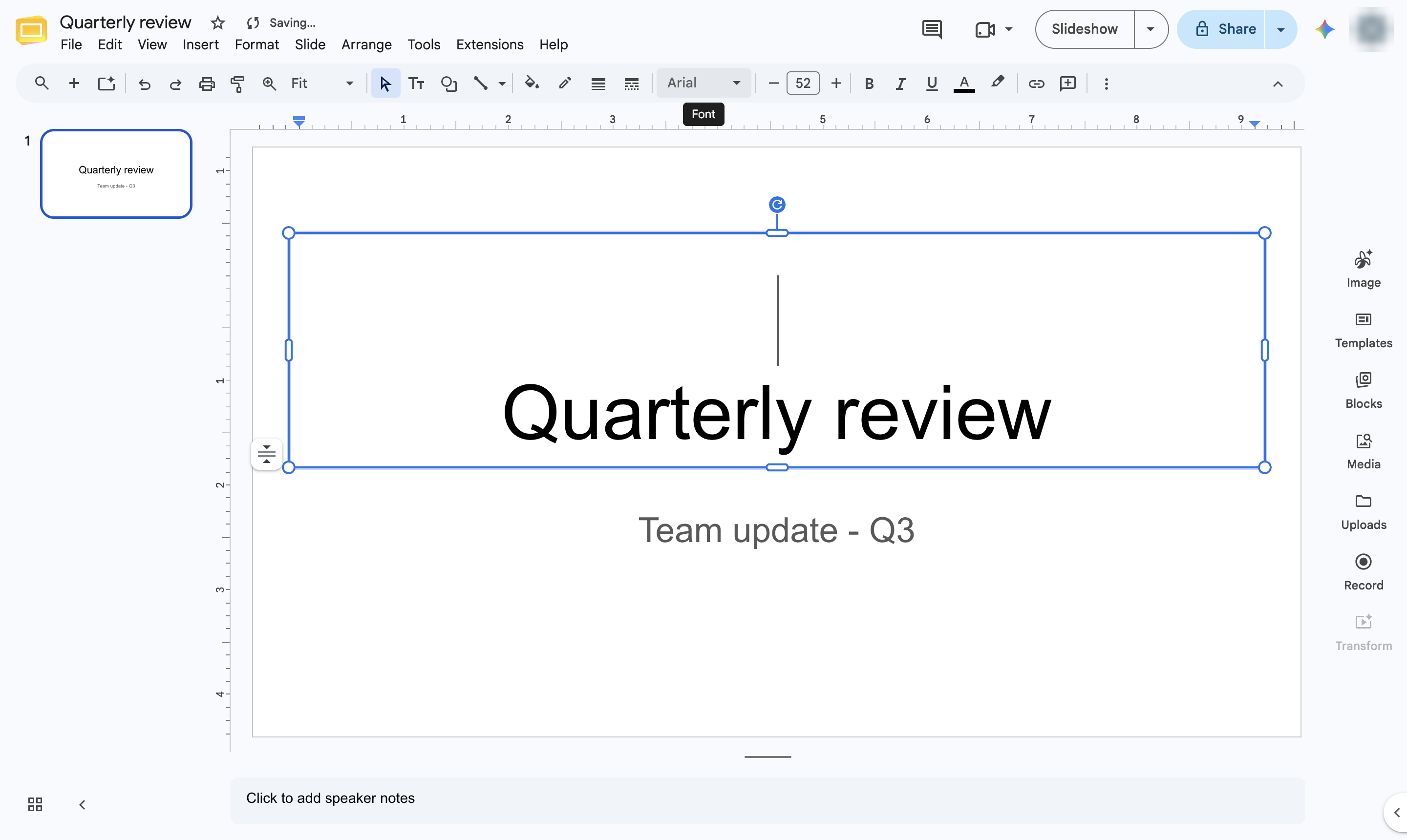Start the Slideshow
Viewport: 1407px width, 840px height.
[1084, 29]
